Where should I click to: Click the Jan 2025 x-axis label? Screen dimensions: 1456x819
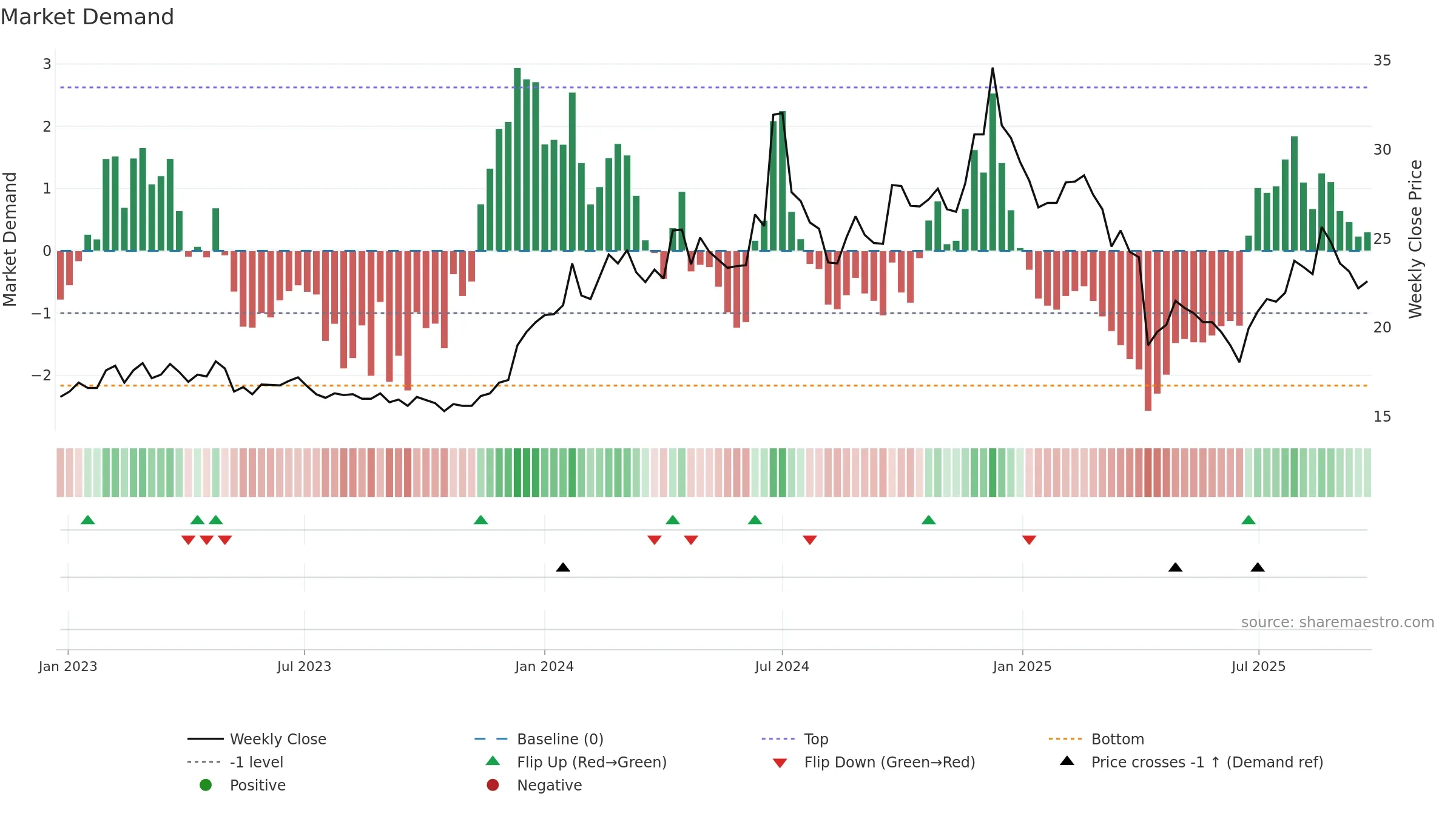(1022, 667)
